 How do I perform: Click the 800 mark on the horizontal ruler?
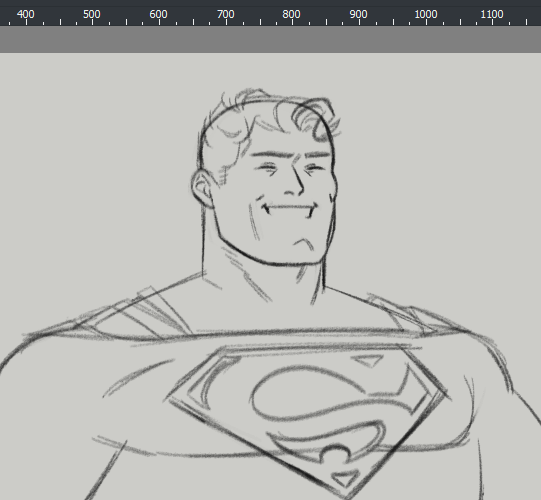(292, 14)
